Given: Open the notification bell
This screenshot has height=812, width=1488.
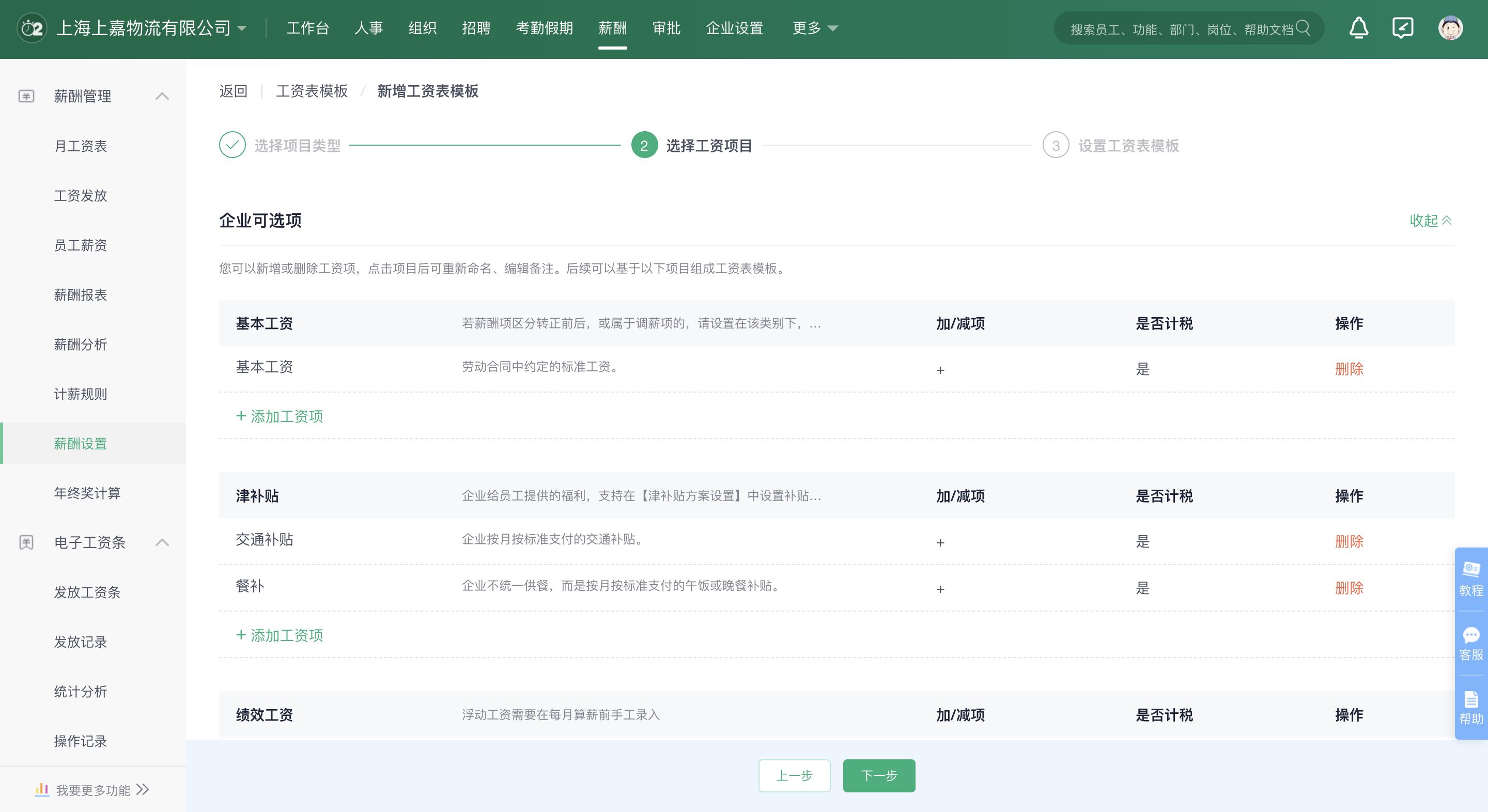Looking at the screenshot, I should click(x=1359, y=27).
